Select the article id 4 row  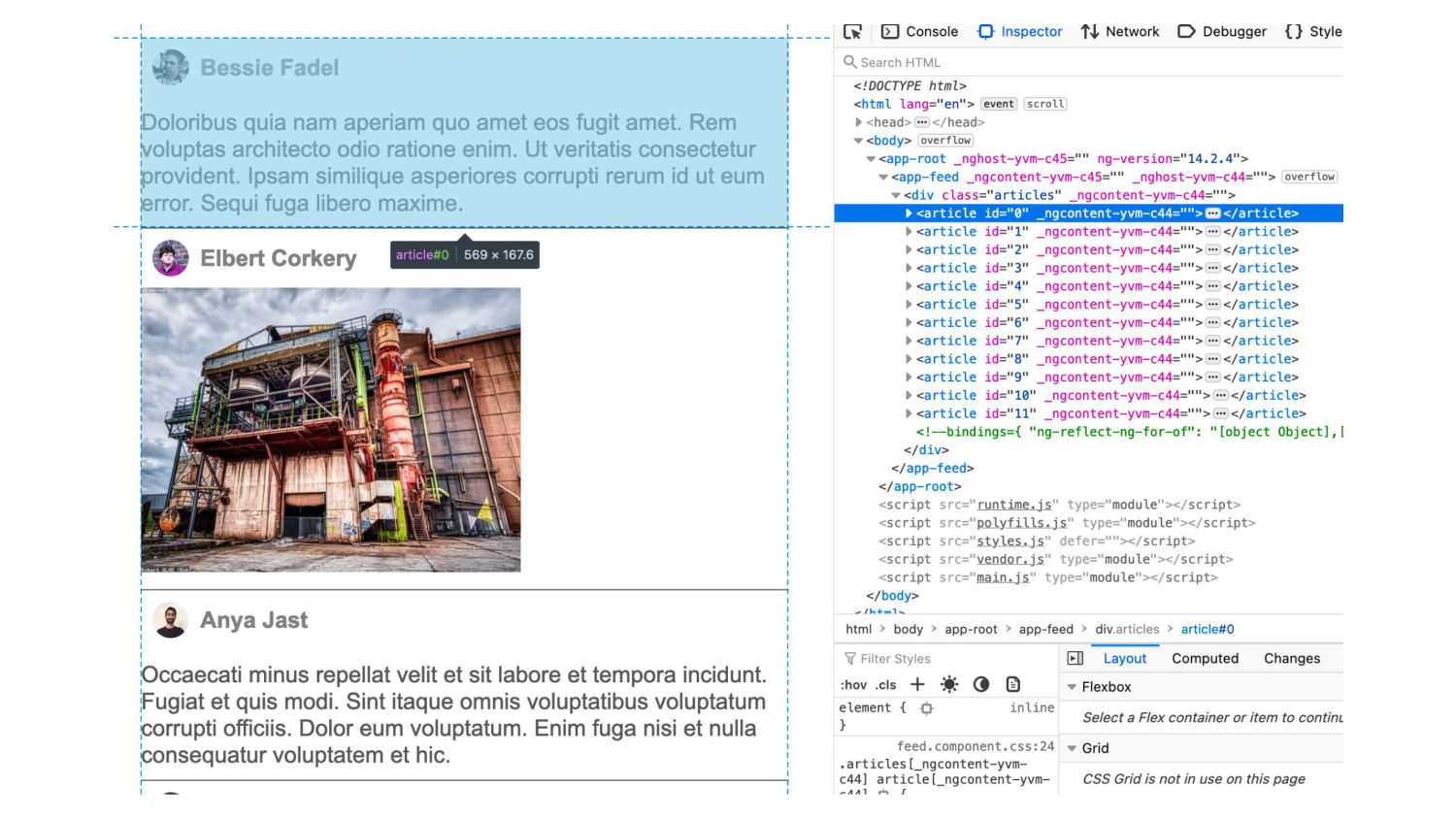tap(1089, 286)
